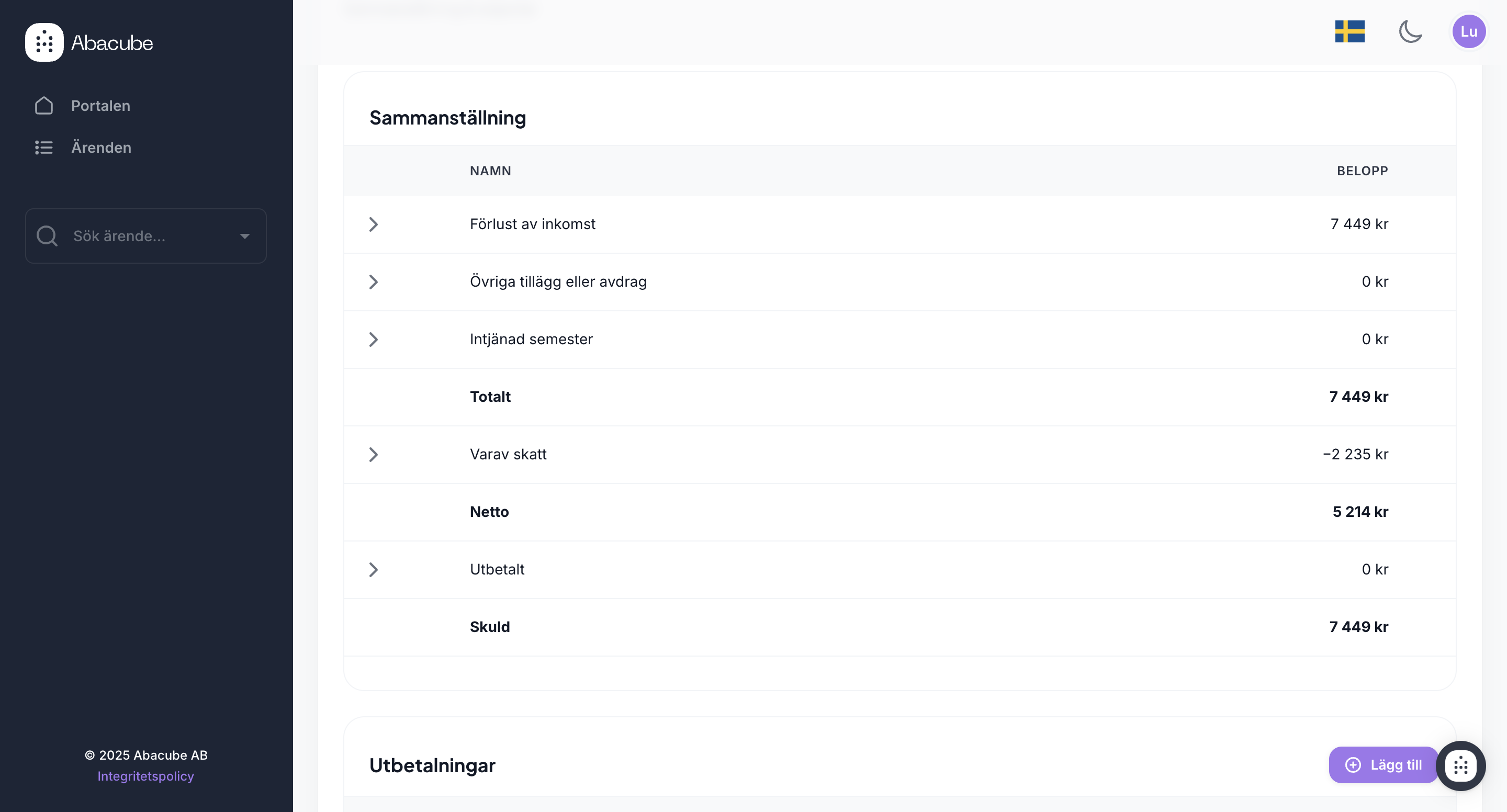This screenshot has height=812, width=1507.
Task: Click the Abacube logo icon
Action: click(x=44, y=43)
